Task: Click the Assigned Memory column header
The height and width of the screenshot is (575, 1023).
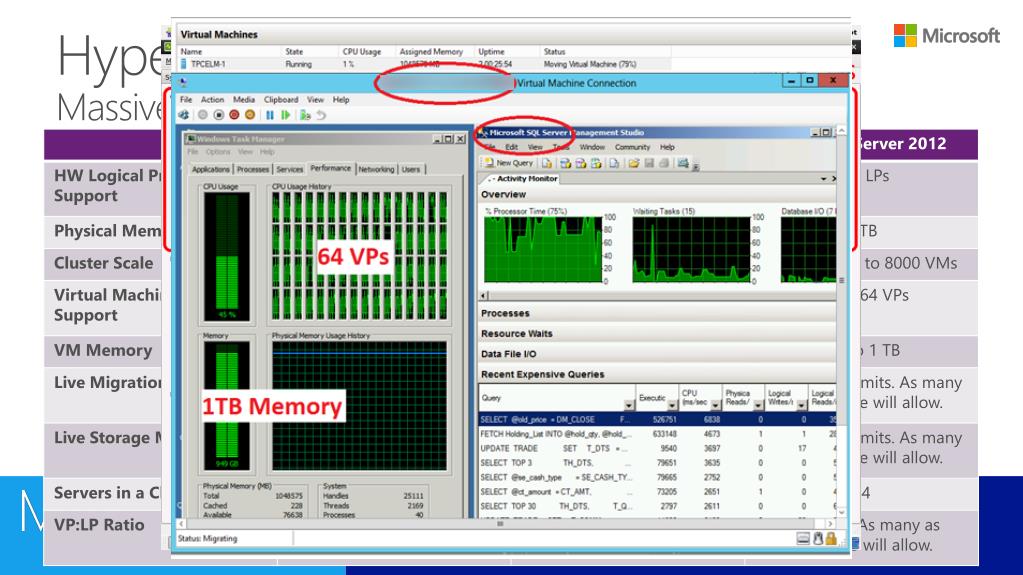Action: [431, 52]
